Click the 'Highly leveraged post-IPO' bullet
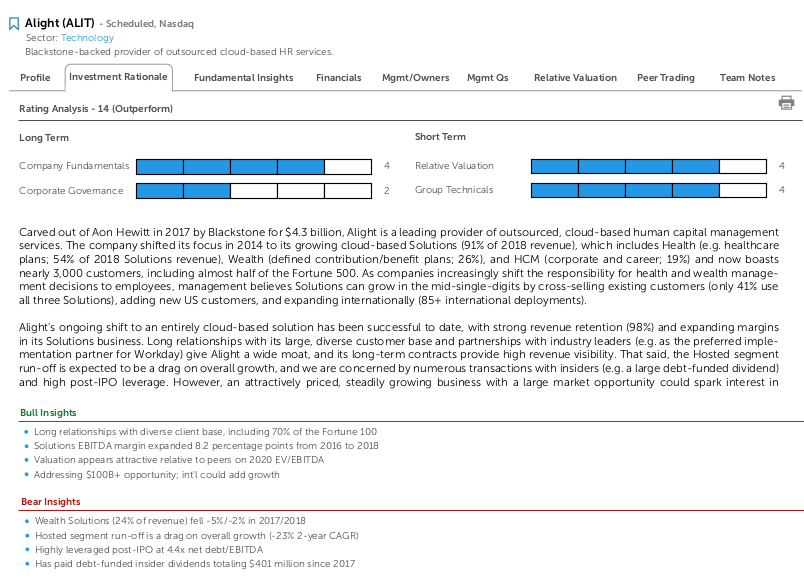804x578 pixels. (149, 550)
